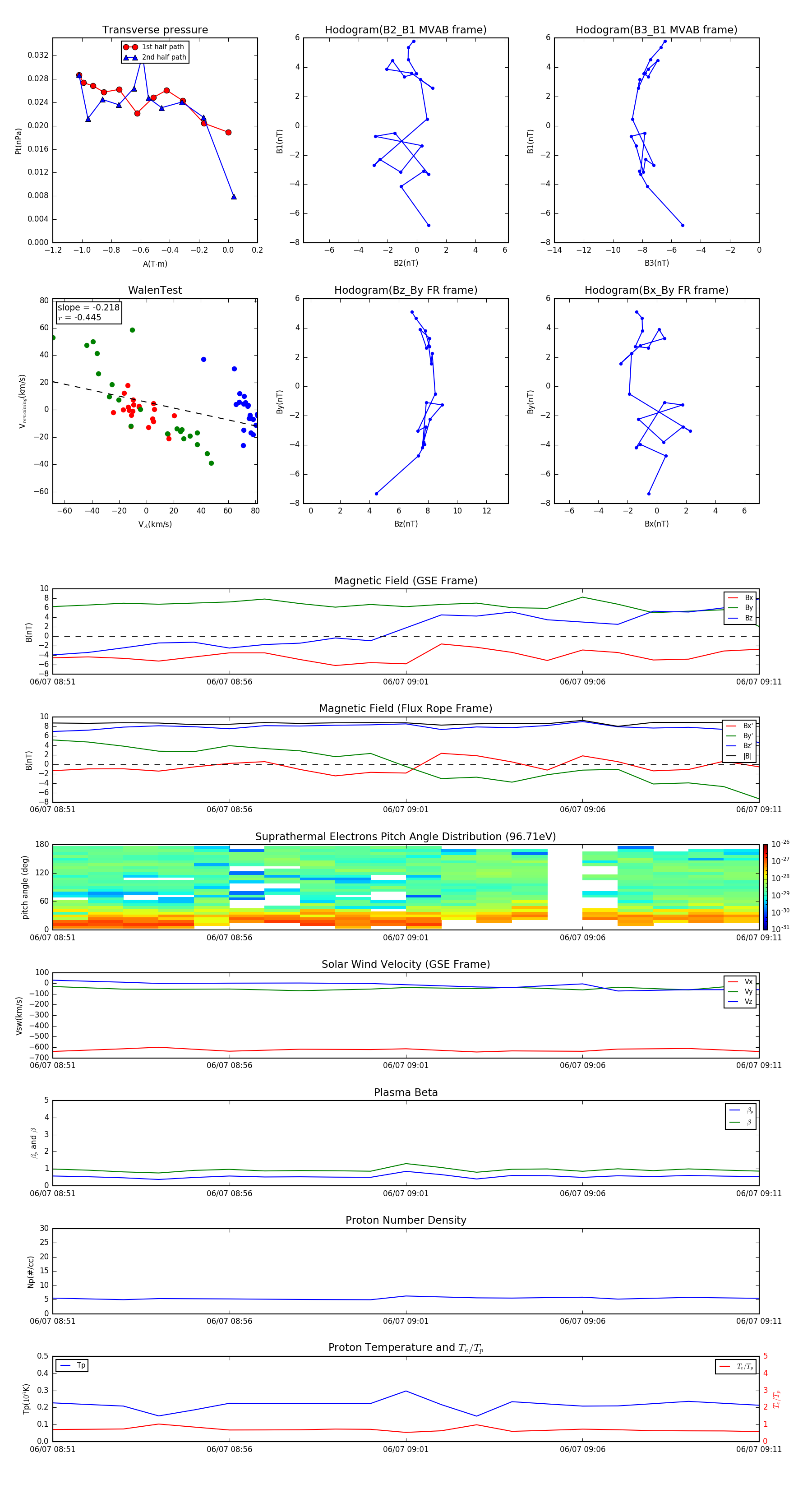Click the β legend entry in Plasma Beta
Screen dimensions: 812x1489
click(x=741, y=1122)
